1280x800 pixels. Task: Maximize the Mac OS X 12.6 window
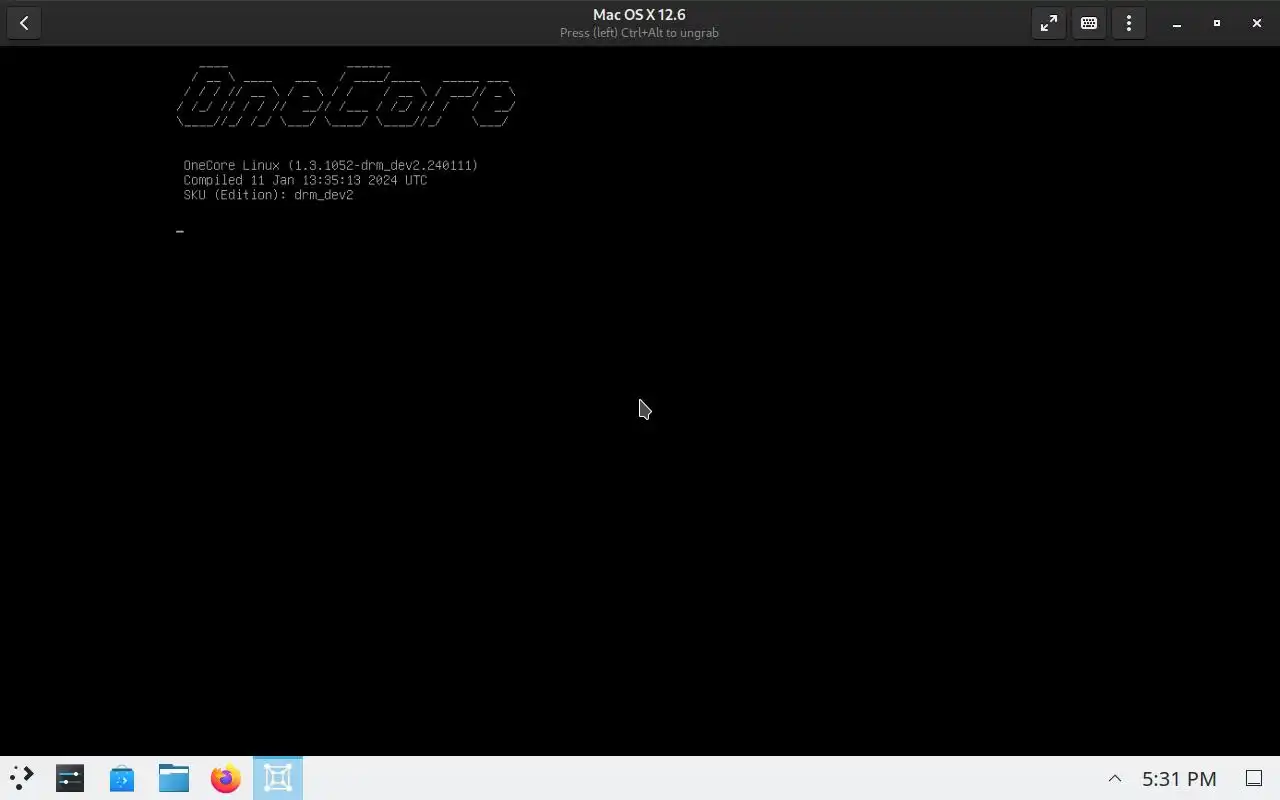point(1217,23)
